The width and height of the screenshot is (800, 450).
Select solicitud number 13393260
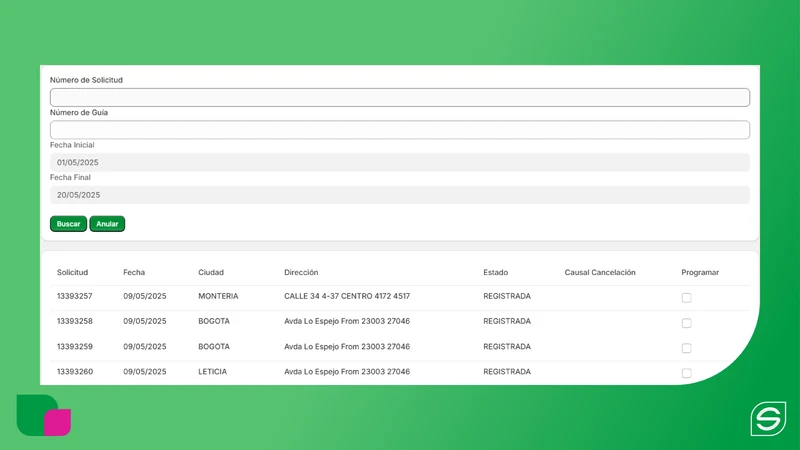(74, 371)
